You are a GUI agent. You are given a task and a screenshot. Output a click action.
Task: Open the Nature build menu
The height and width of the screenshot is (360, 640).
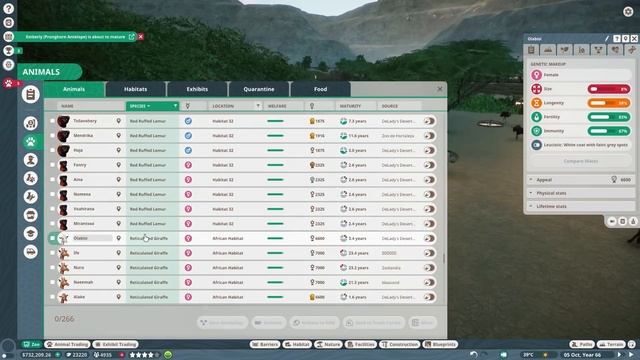pos(328,344)
